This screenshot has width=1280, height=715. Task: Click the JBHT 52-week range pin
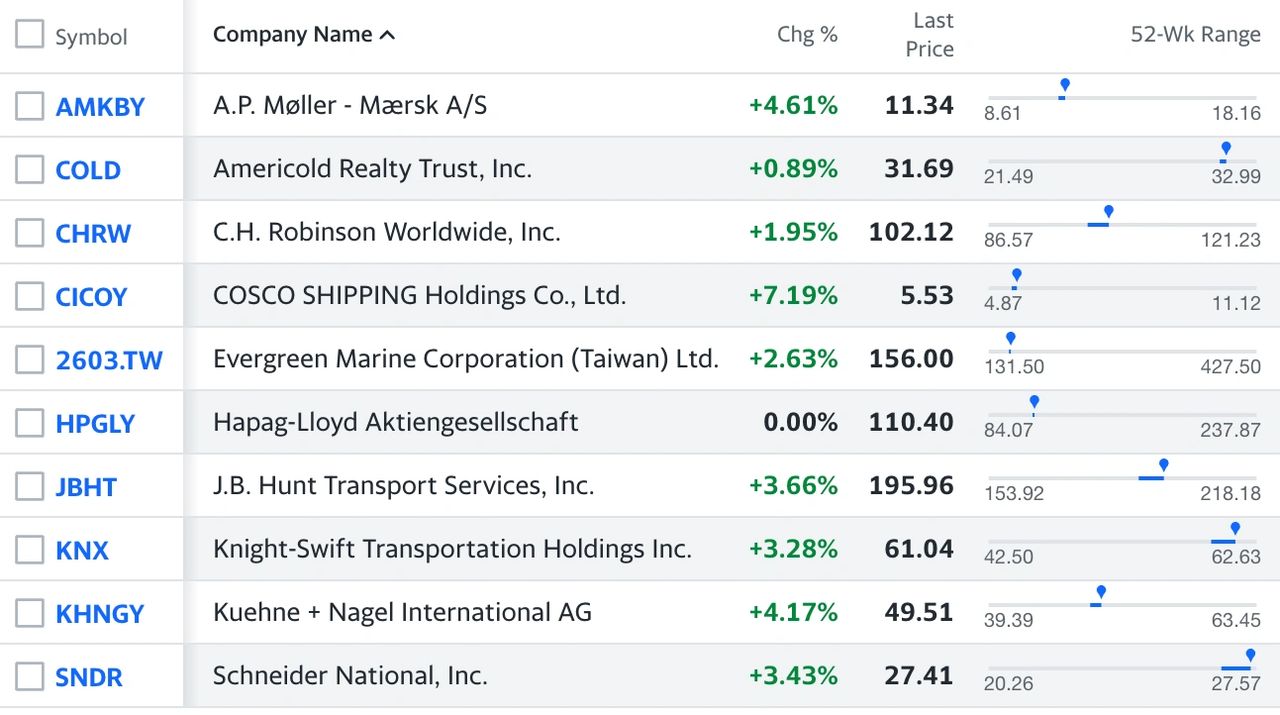click(x=1163, y=467)
